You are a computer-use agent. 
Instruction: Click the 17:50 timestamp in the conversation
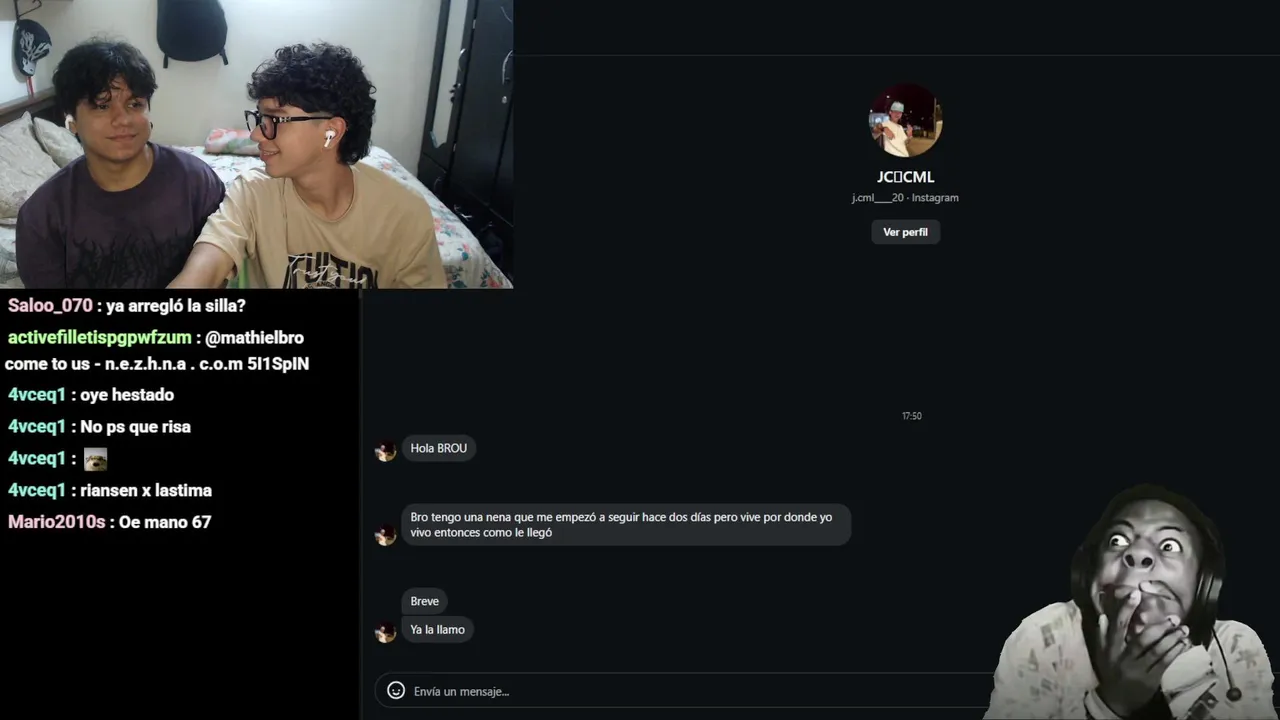(x=911, y=416)
